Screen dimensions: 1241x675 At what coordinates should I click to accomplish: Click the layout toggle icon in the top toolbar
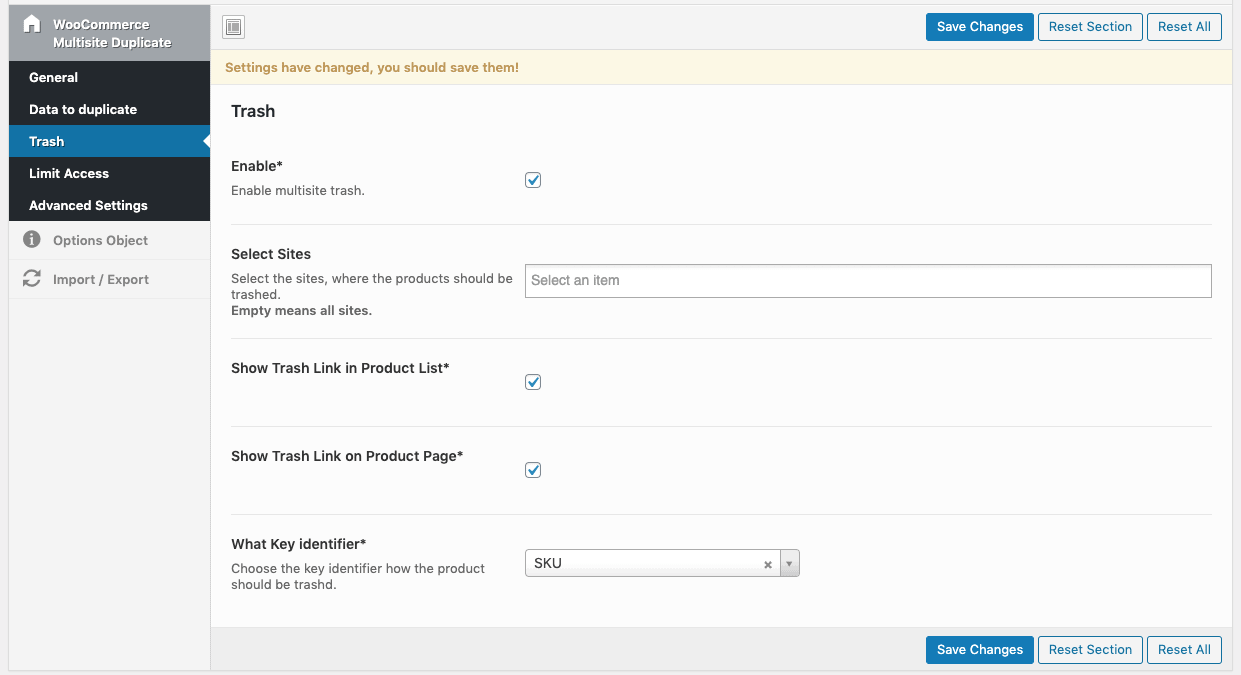click(x=233, y=27)
